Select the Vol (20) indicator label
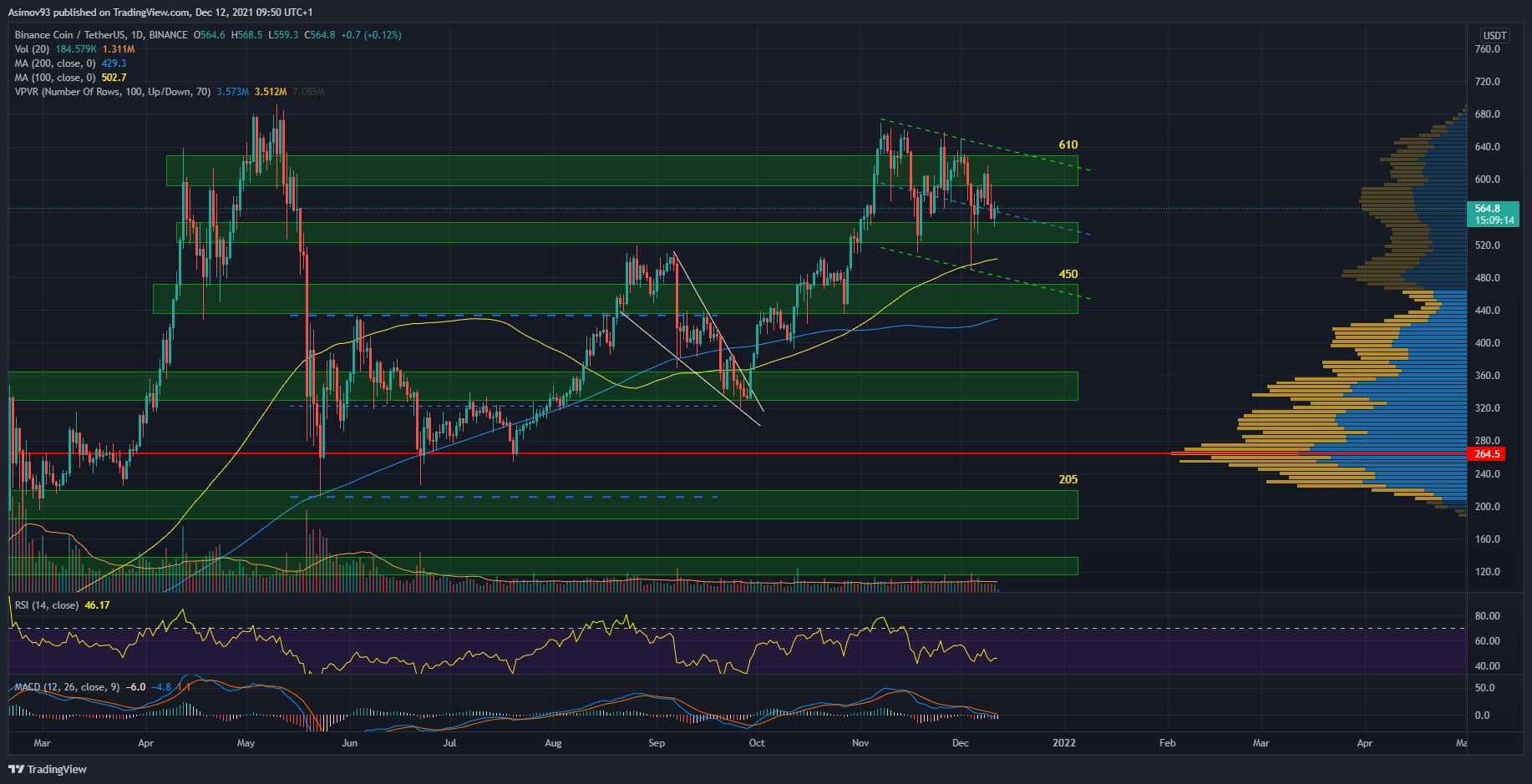 [33, 49]
